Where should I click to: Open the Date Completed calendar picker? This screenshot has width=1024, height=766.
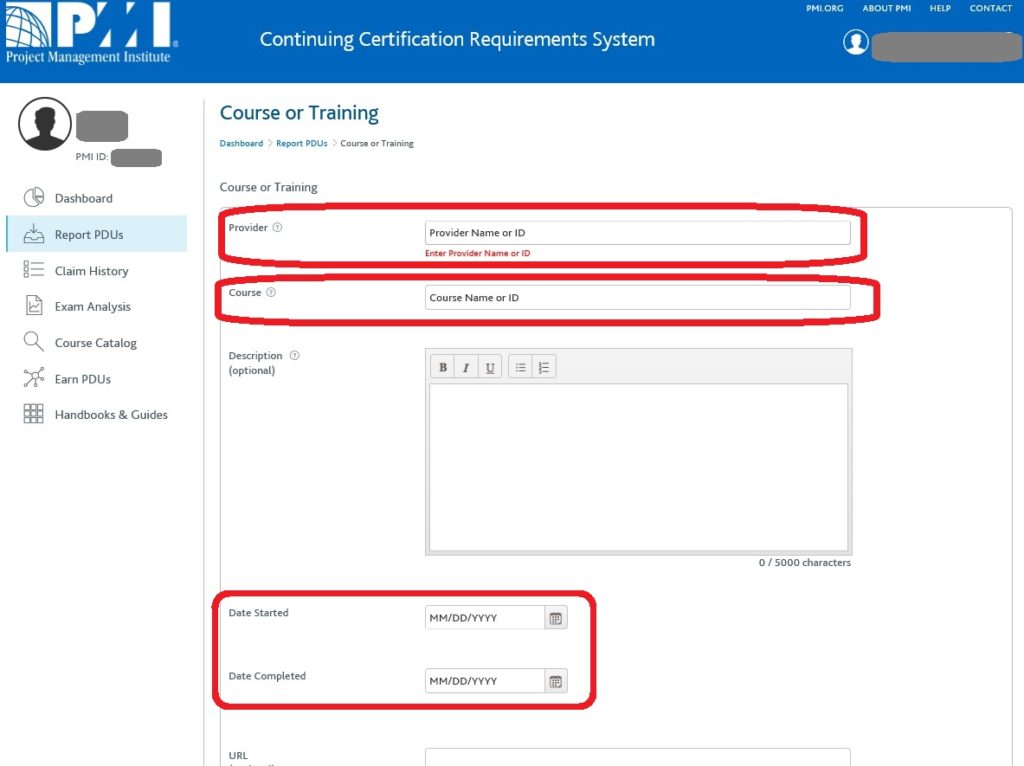(x=556, y=681)
